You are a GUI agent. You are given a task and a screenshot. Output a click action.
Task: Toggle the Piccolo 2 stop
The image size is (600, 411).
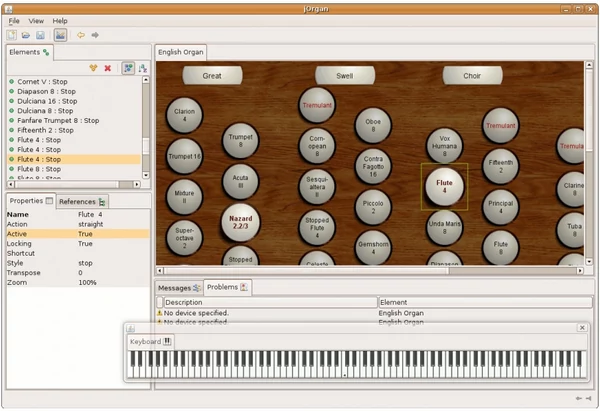point(373,207)
